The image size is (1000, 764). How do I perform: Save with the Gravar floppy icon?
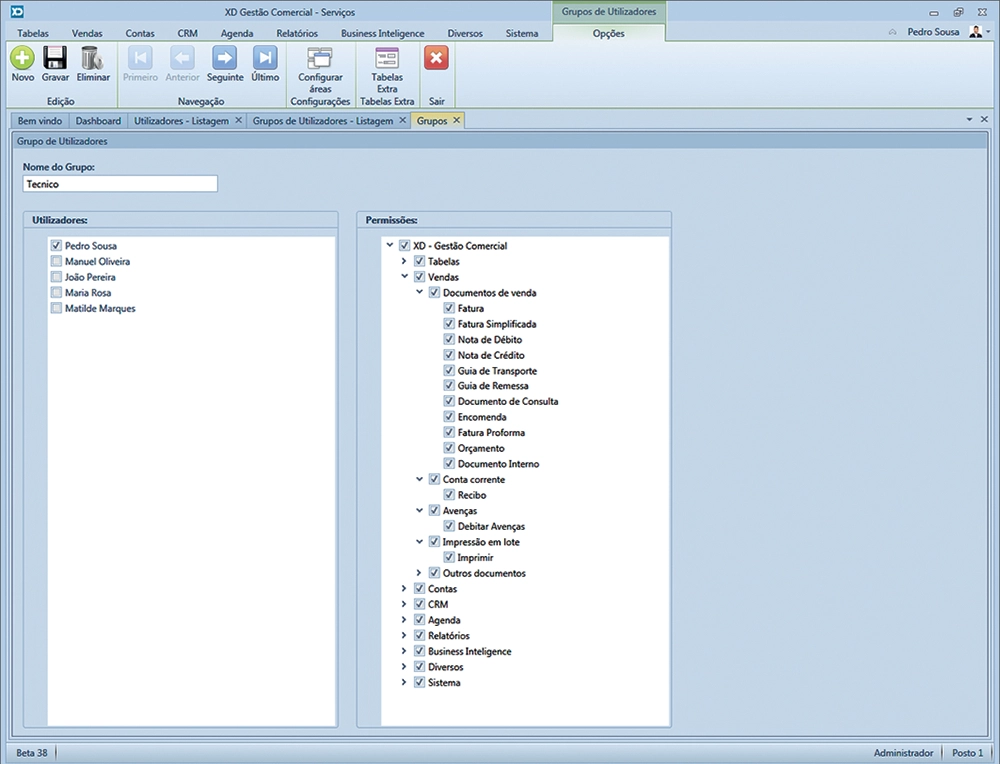55,59
